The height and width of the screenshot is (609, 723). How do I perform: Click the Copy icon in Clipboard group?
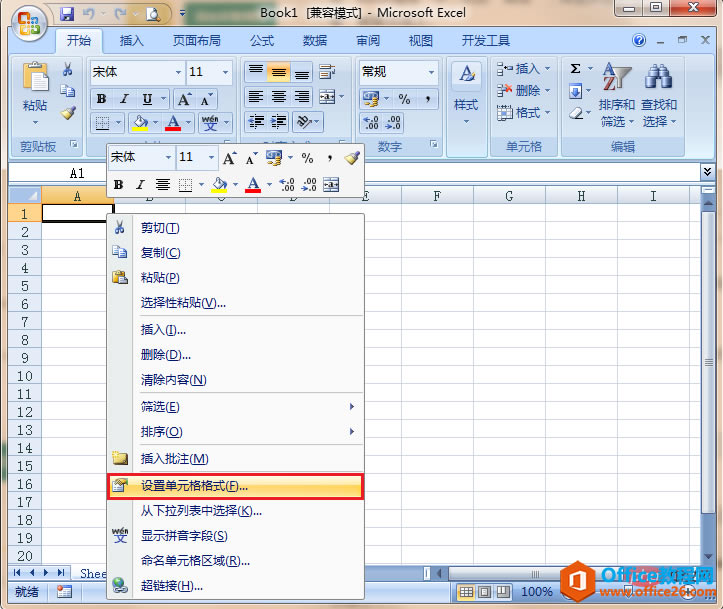(x=68, y=90)
